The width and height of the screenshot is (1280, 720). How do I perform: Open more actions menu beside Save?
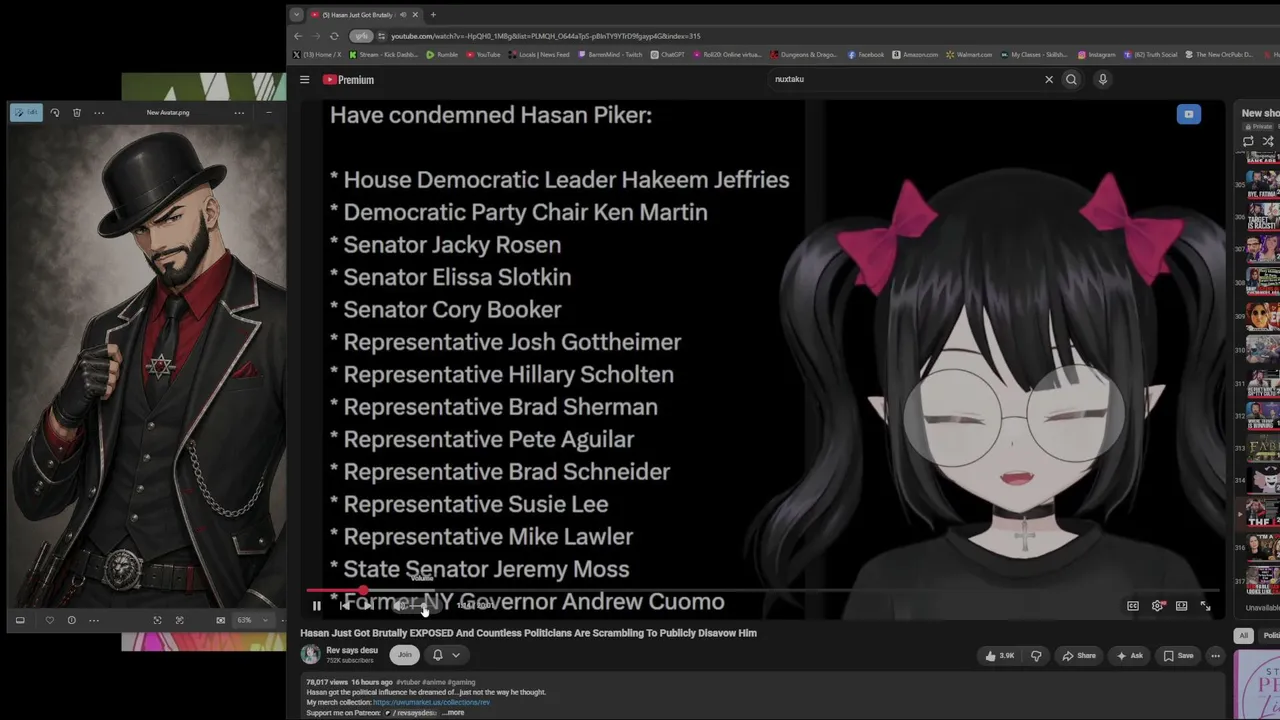coord(1215,656)
